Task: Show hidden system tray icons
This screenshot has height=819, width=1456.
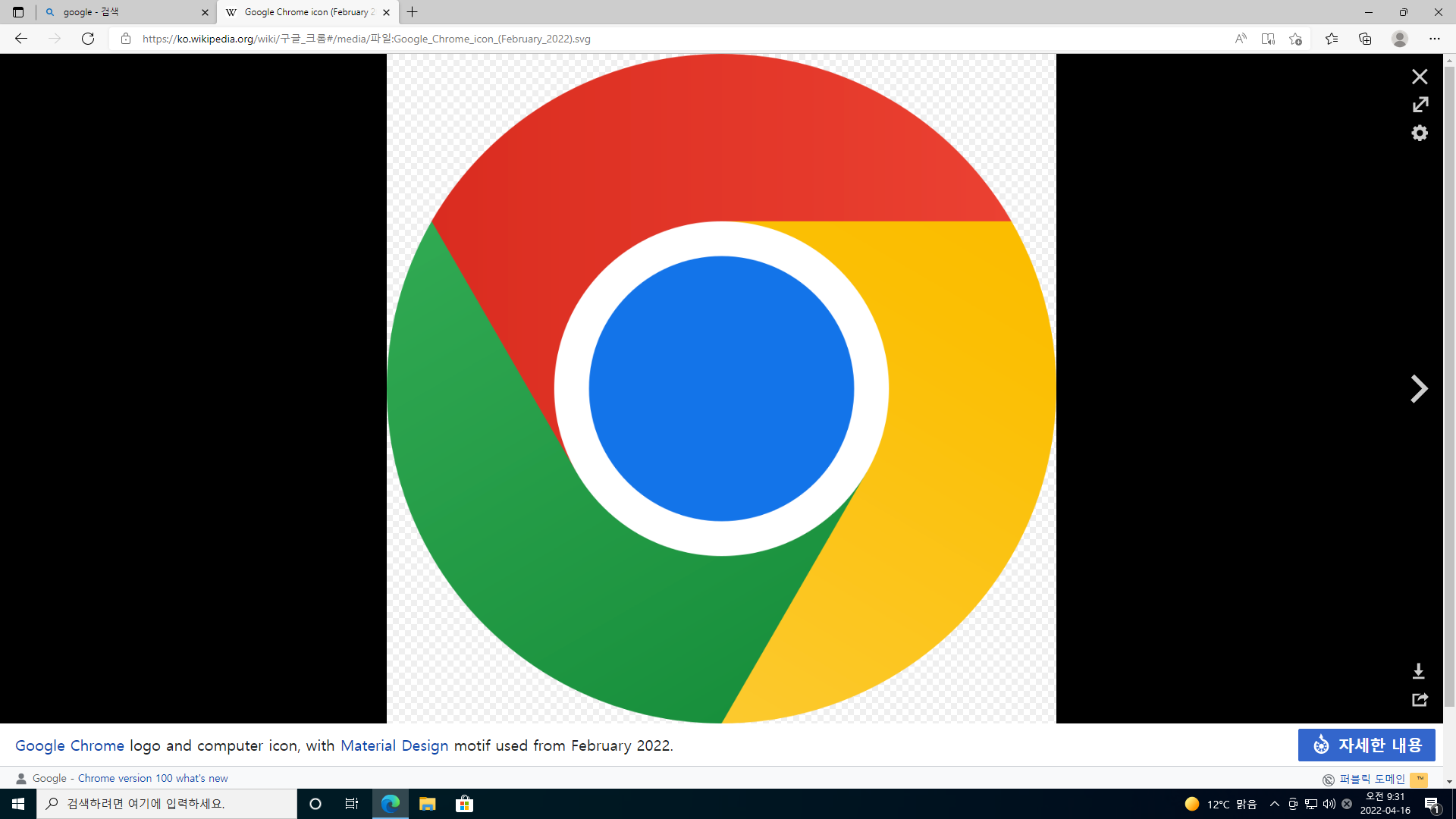Action: (x=1275, y=804)
